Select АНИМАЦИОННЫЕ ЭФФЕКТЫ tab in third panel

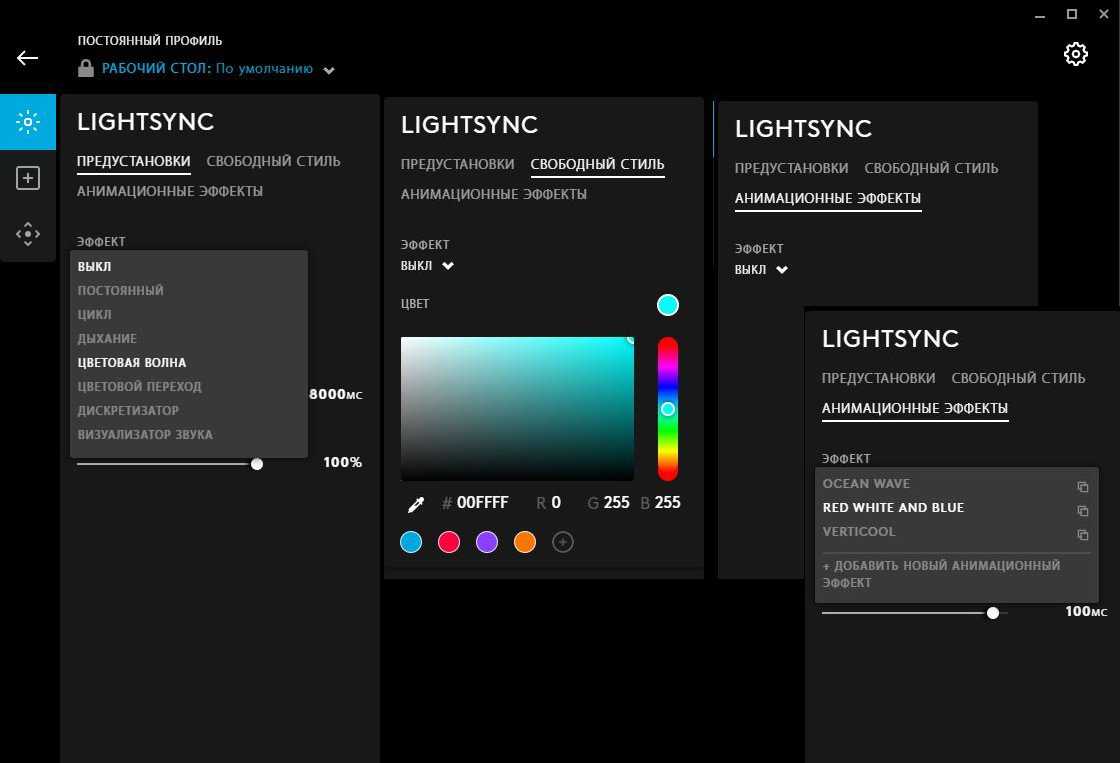(x=828, y=199)
